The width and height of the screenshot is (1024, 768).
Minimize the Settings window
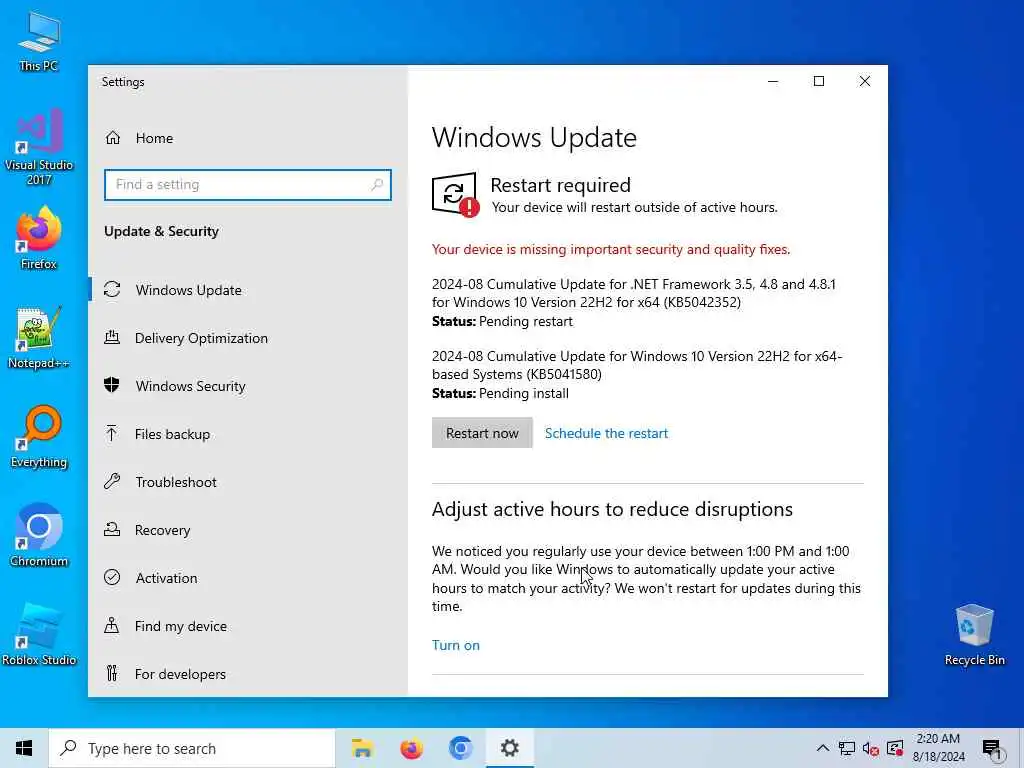773,81
